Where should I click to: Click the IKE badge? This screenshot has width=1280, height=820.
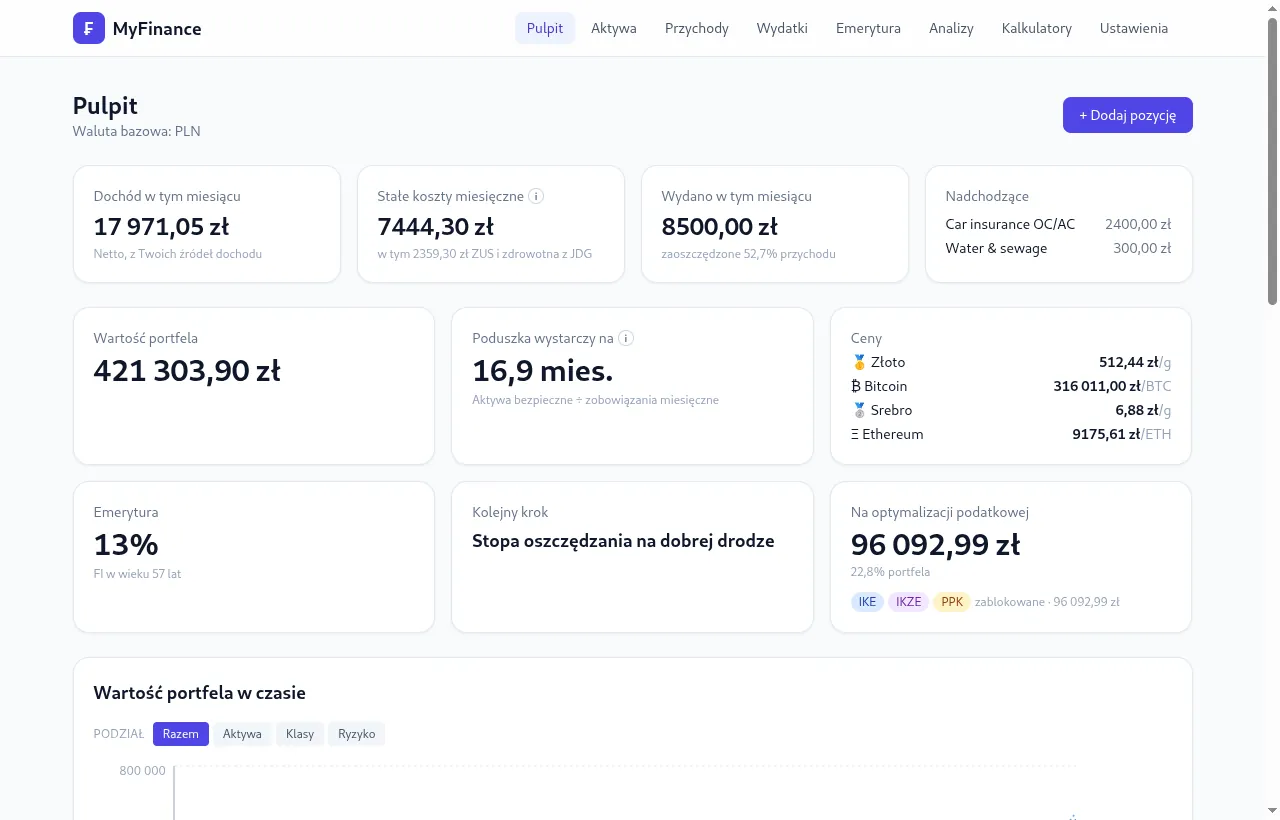[868, 602]
